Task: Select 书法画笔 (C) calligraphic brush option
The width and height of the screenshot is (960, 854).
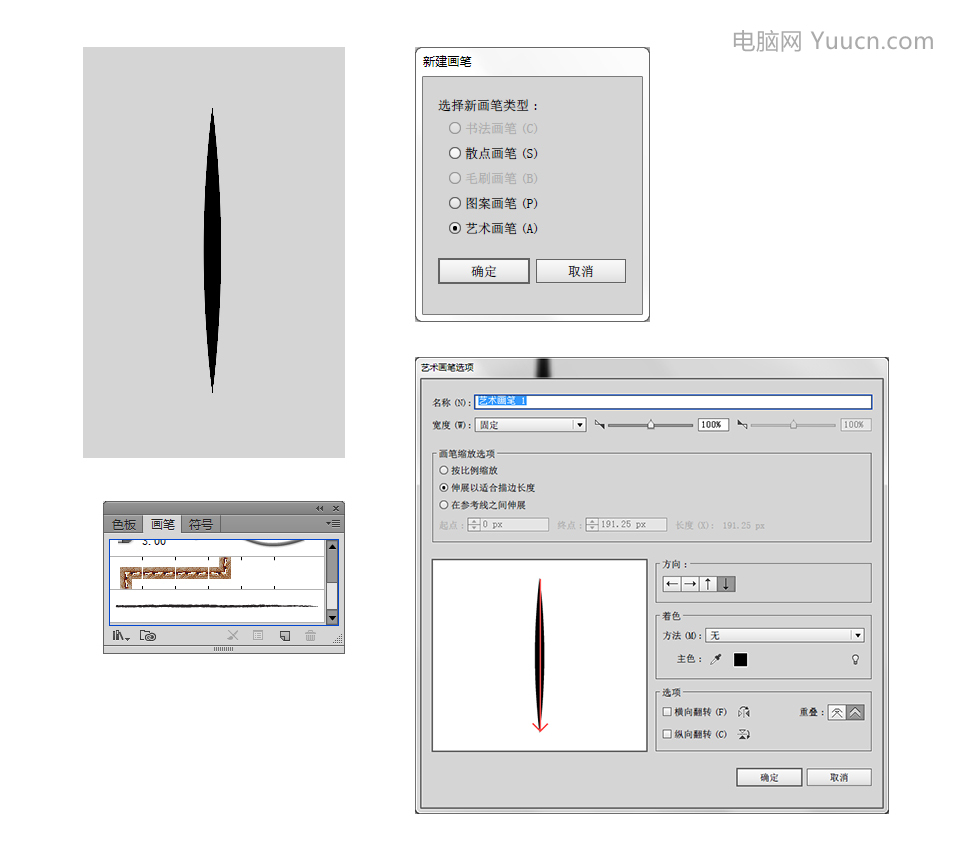Action: (493, 129)
